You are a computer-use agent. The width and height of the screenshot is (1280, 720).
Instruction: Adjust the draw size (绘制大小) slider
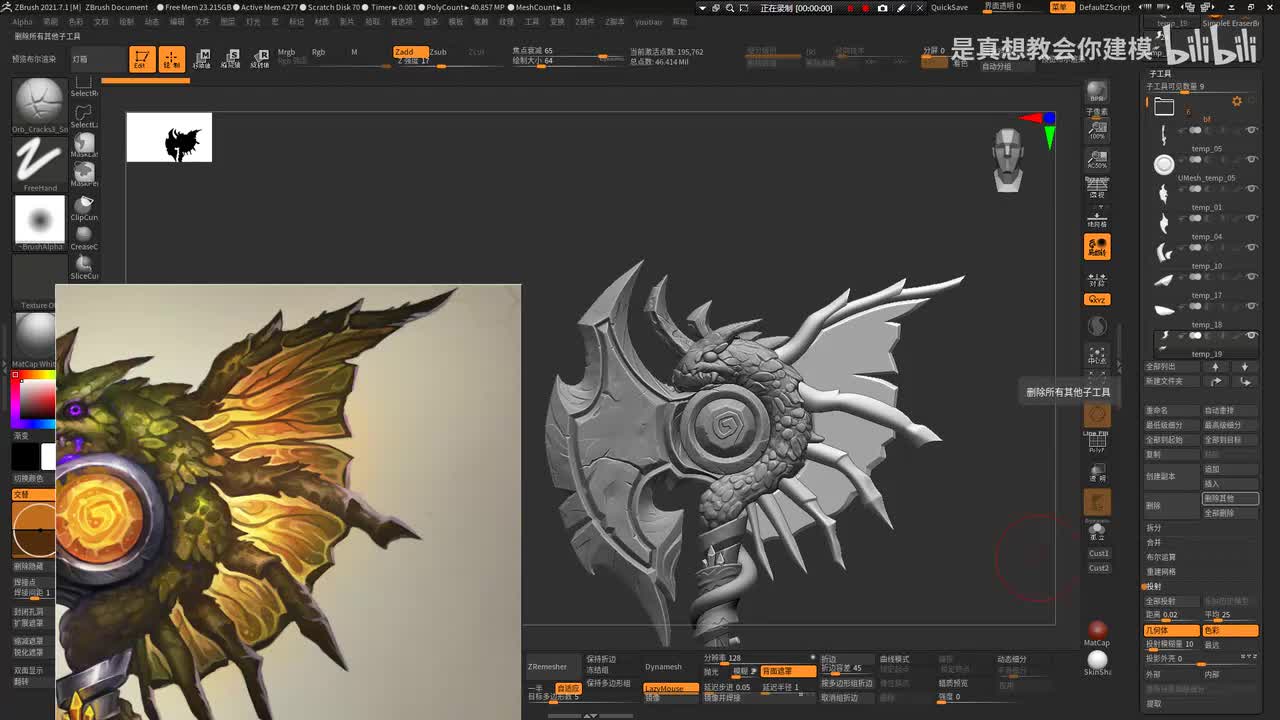click(568, 61)
